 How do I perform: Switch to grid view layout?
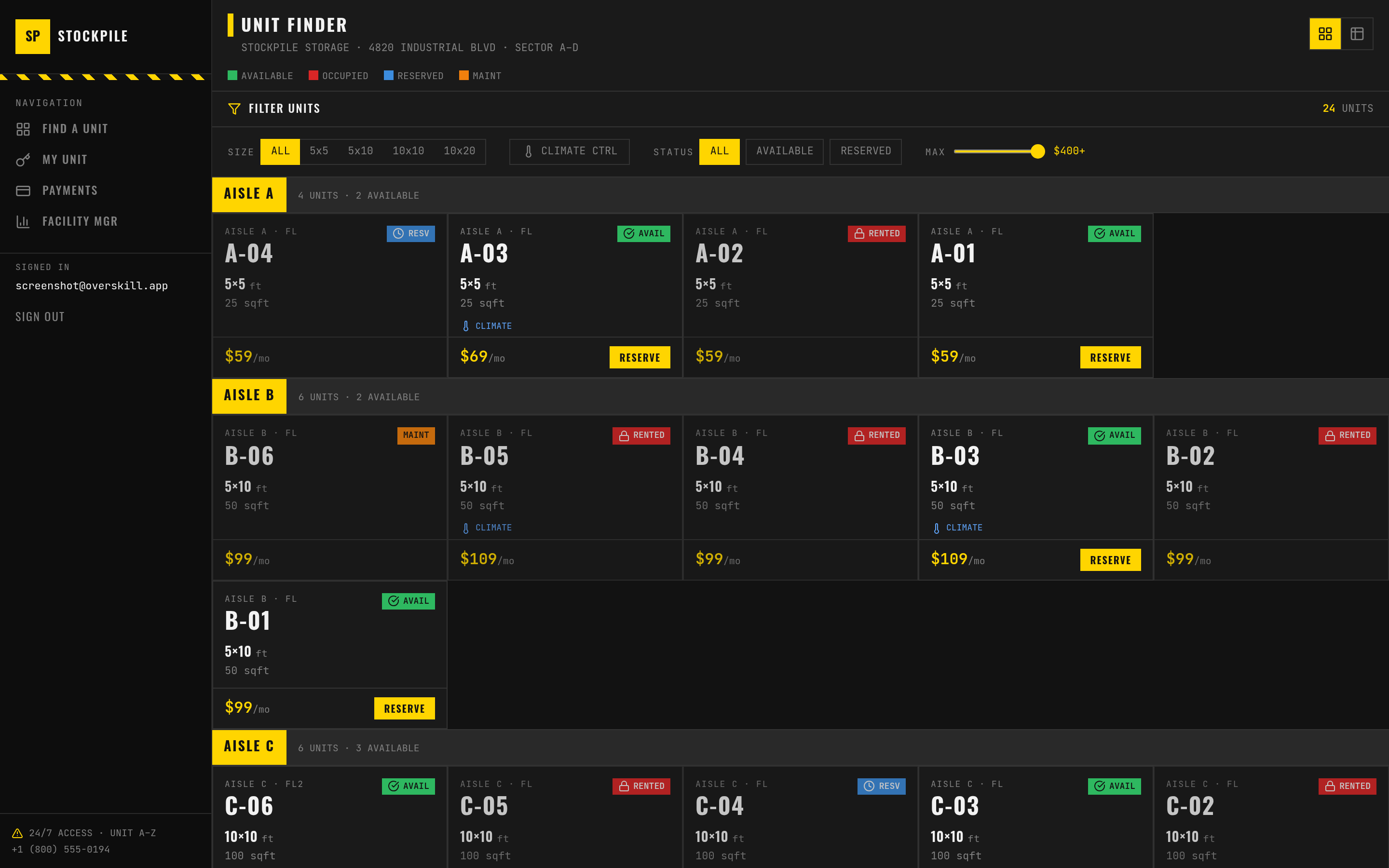point(1325,34)
